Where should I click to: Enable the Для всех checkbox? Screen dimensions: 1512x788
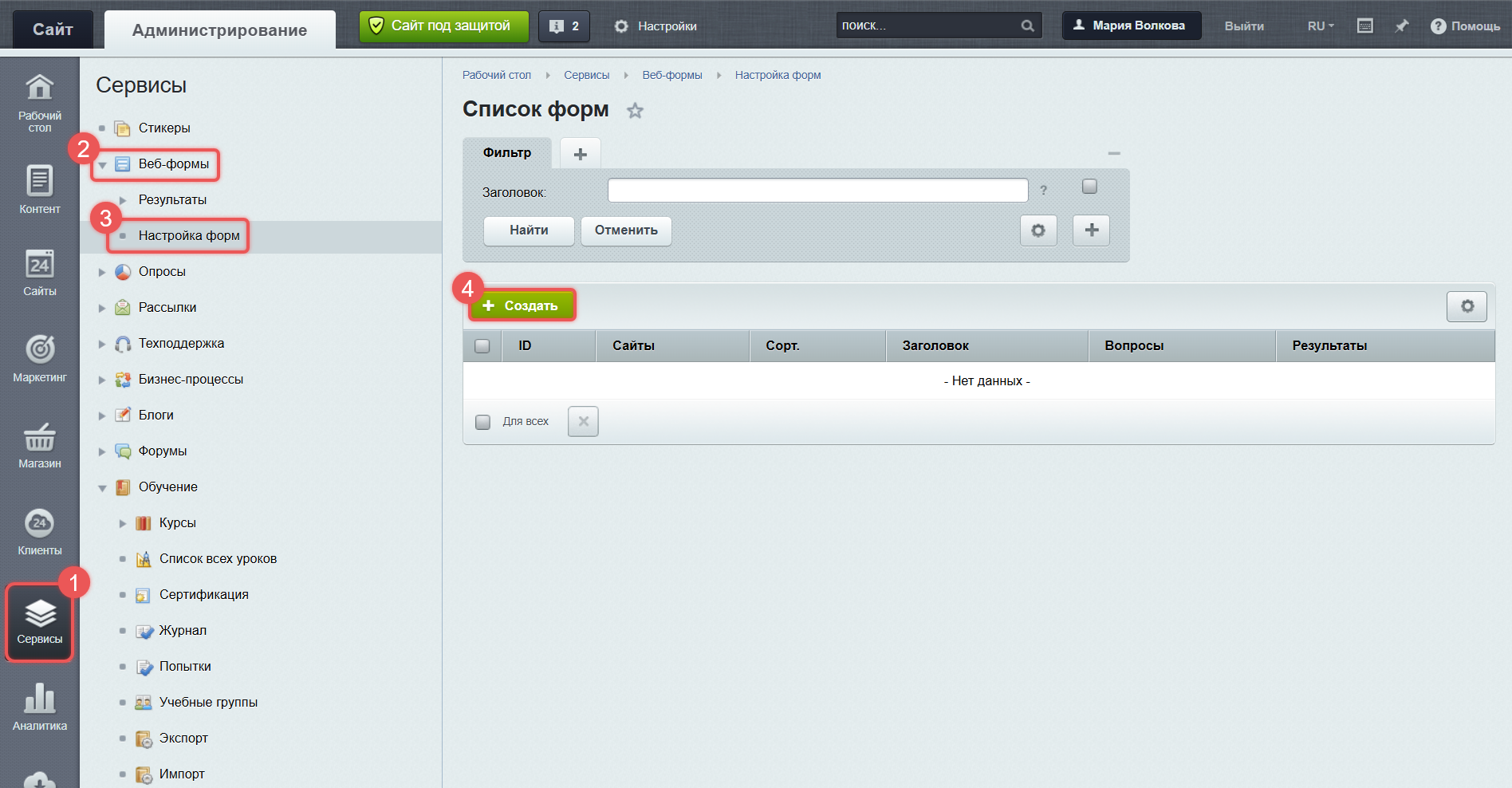click(482, 422)
